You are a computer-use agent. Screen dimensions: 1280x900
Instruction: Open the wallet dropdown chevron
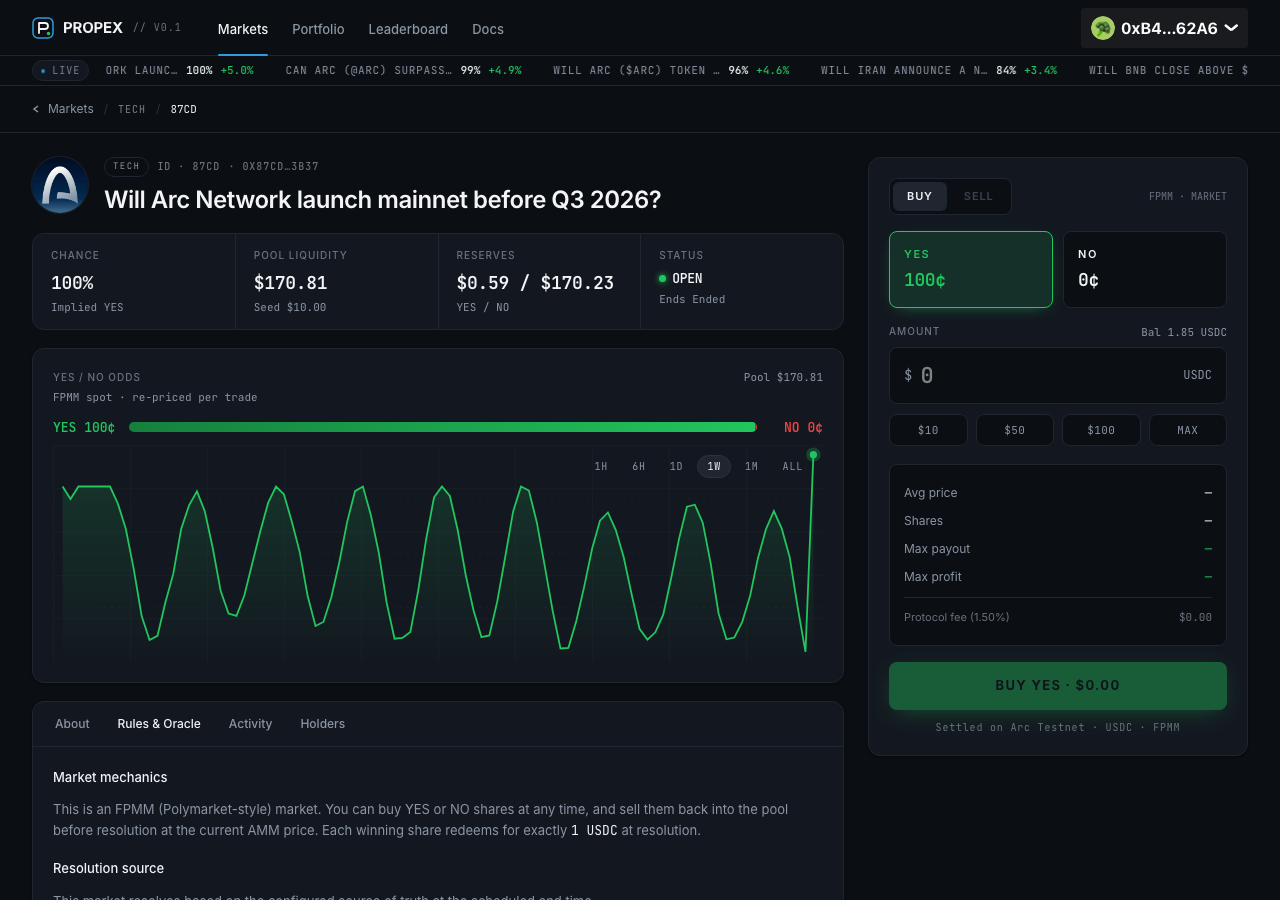1231,28
